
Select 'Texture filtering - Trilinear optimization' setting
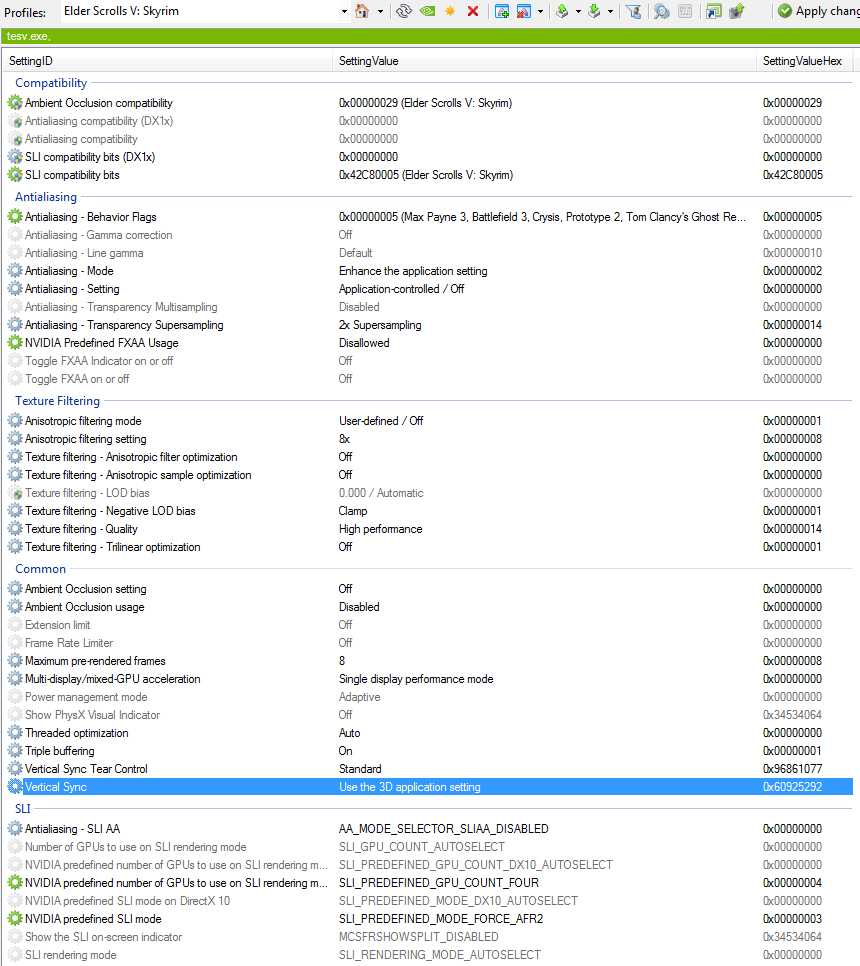coord(113,546)
